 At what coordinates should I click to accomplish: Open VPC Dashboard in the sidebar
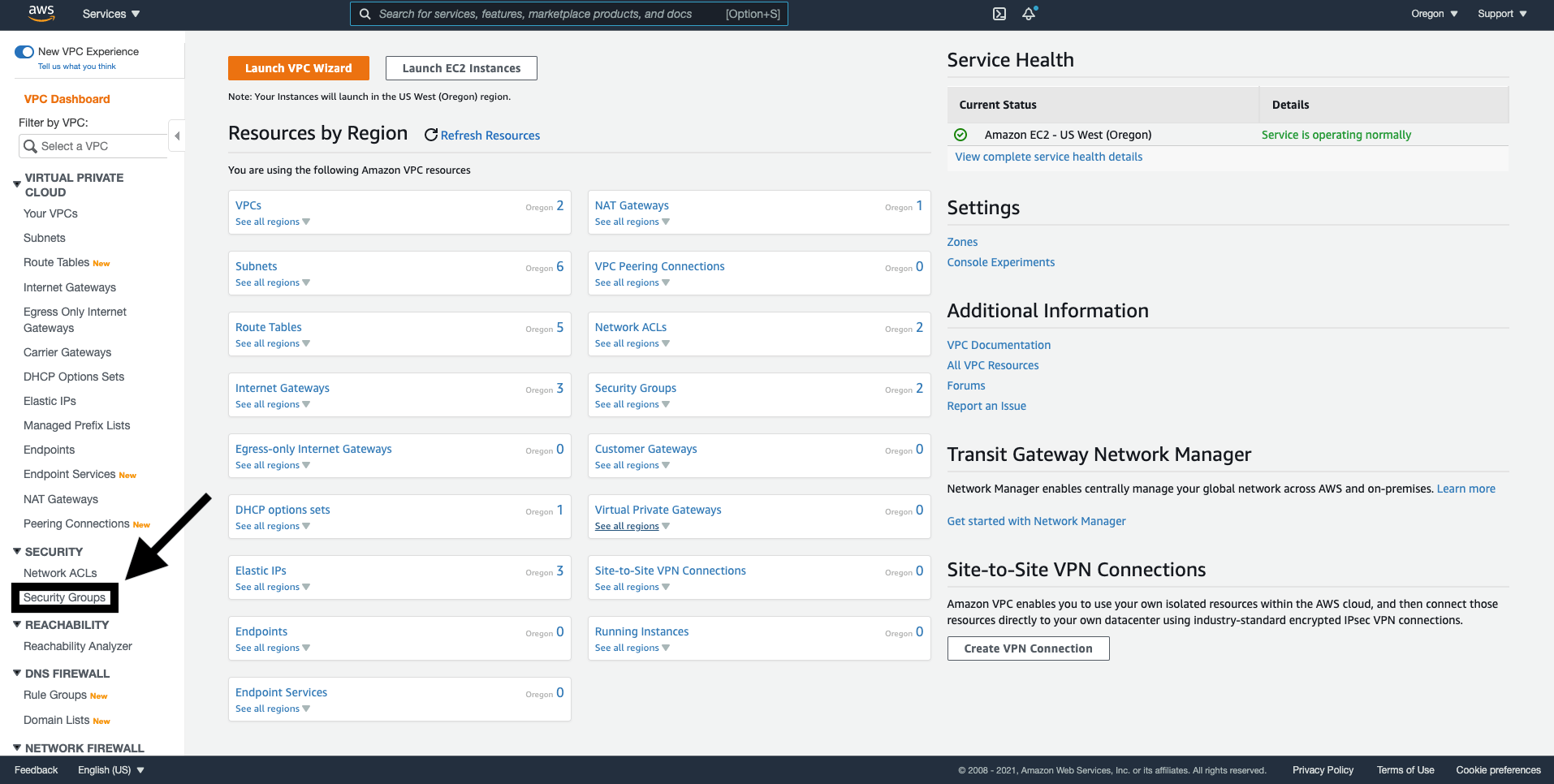click(x=67, y=99)
